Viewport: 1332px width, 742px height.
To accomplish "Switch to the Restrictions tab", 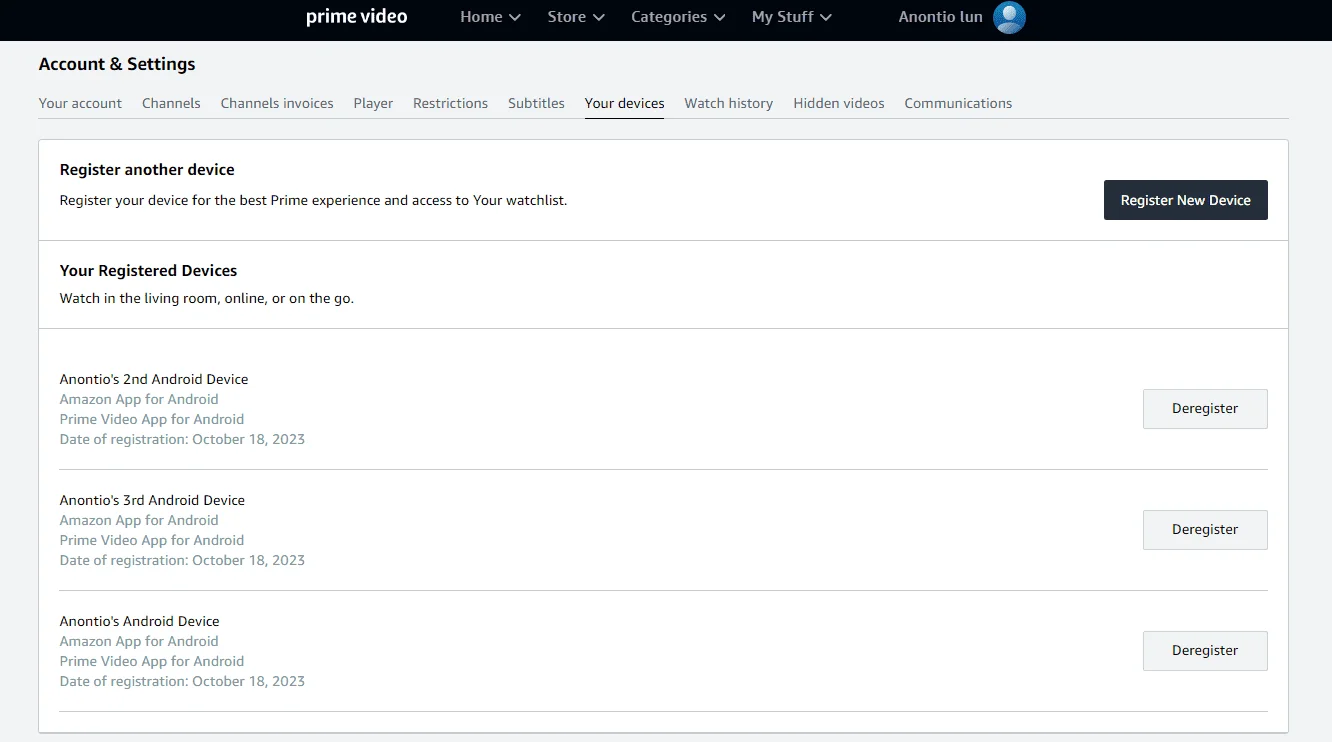I will pos(450,103).
